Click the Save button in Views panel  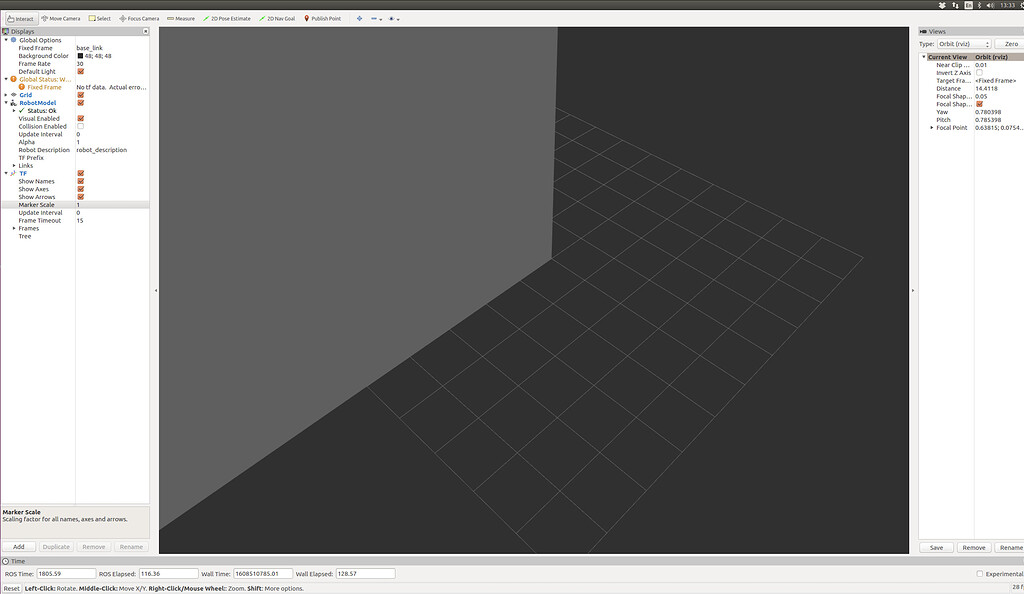pos(934,547)
